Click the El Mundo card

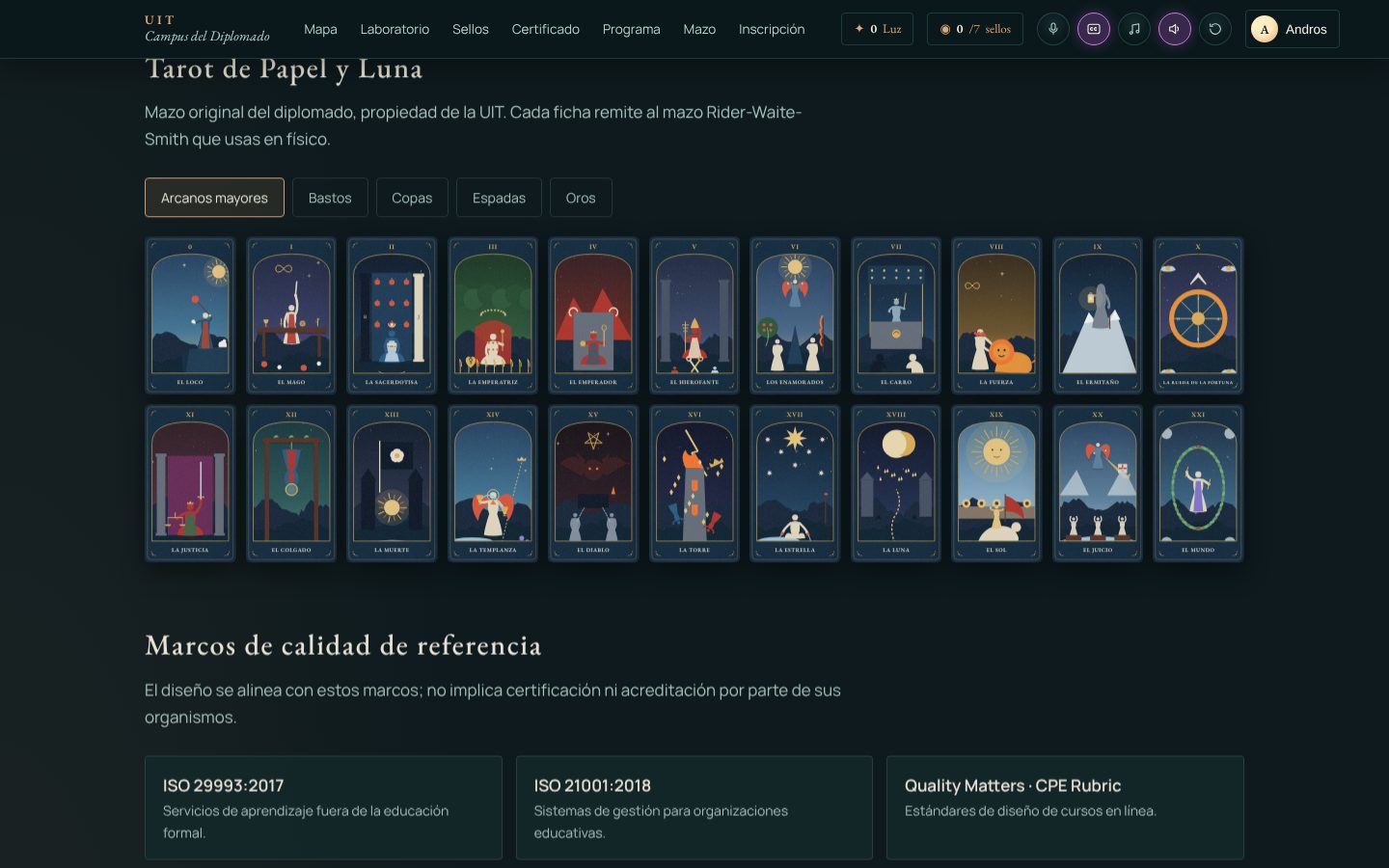point(1198,483)
